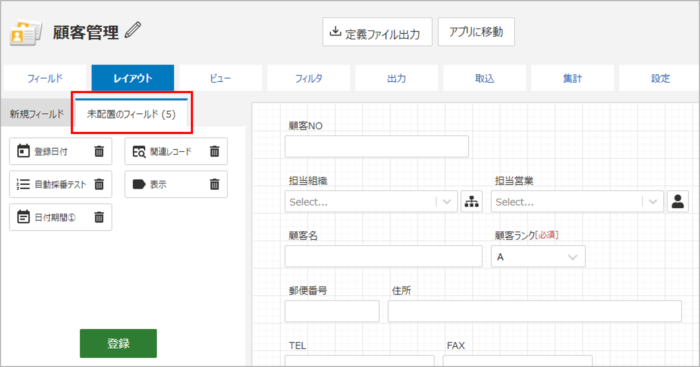Select the 自動採番テスト unplaced field label
The image size is (700, 367).
(60, 184)
